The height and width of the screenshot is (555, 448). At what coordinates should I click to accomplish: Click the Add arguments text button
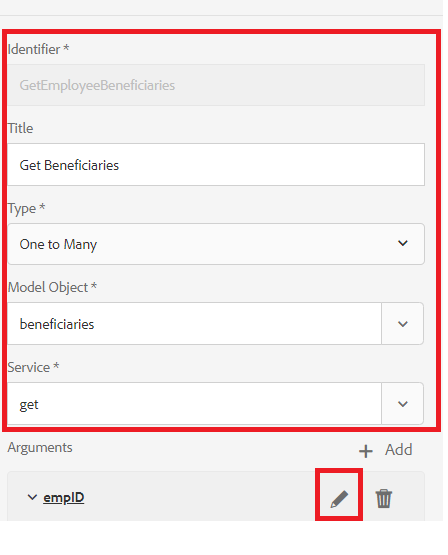(x=398, y=450)
